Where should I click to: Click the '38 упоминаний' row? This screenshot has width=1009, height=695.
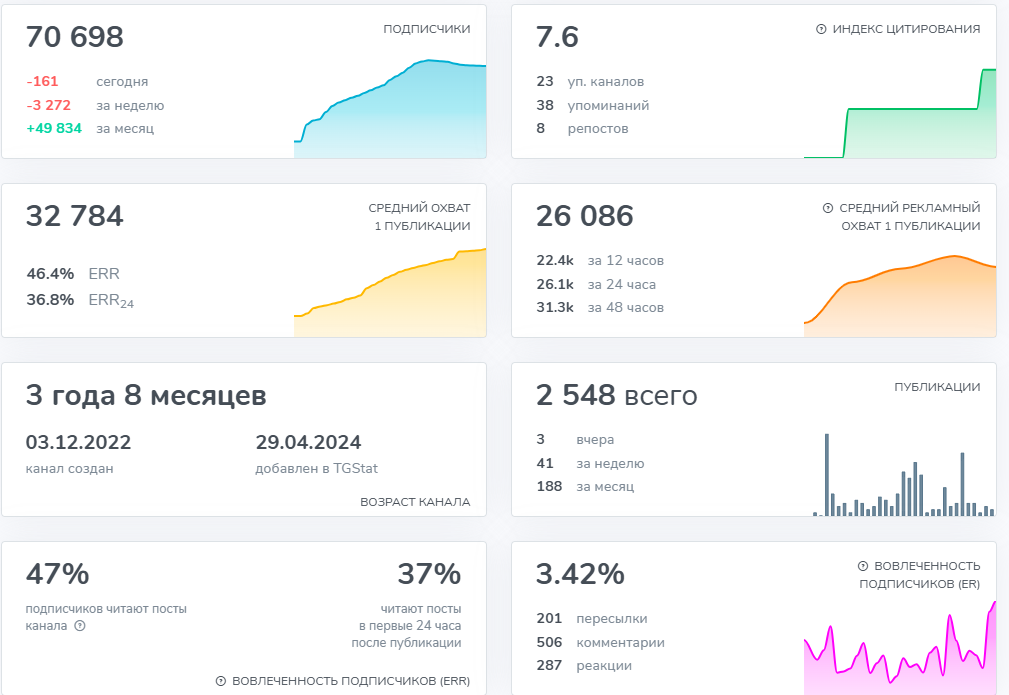[x=593, y=106]
